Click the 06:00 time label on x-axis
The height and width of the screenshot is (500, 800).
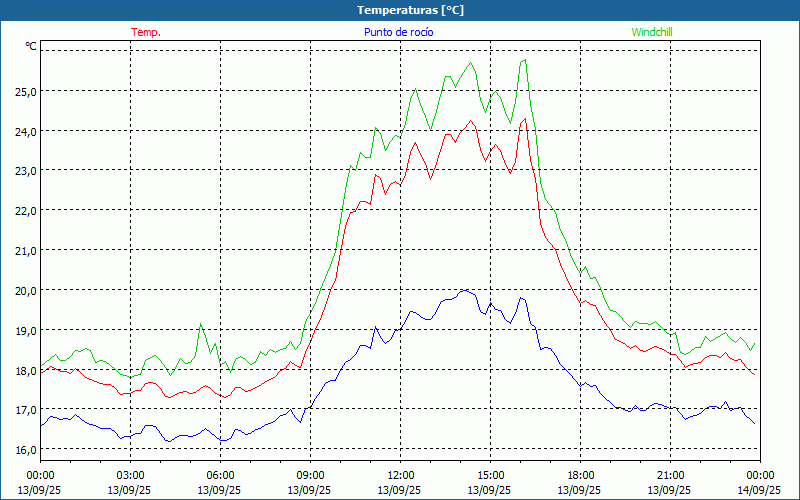[x=221, y=475]
